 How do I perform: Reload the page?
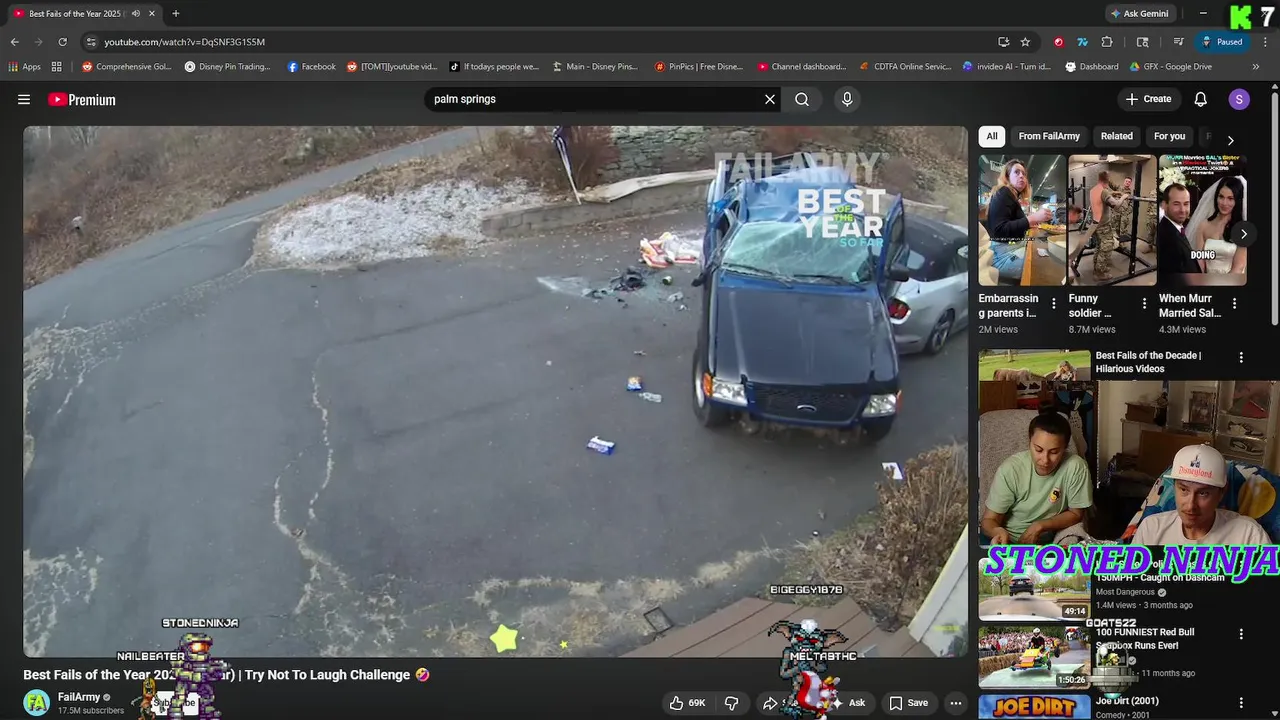(x=62, y=42)
